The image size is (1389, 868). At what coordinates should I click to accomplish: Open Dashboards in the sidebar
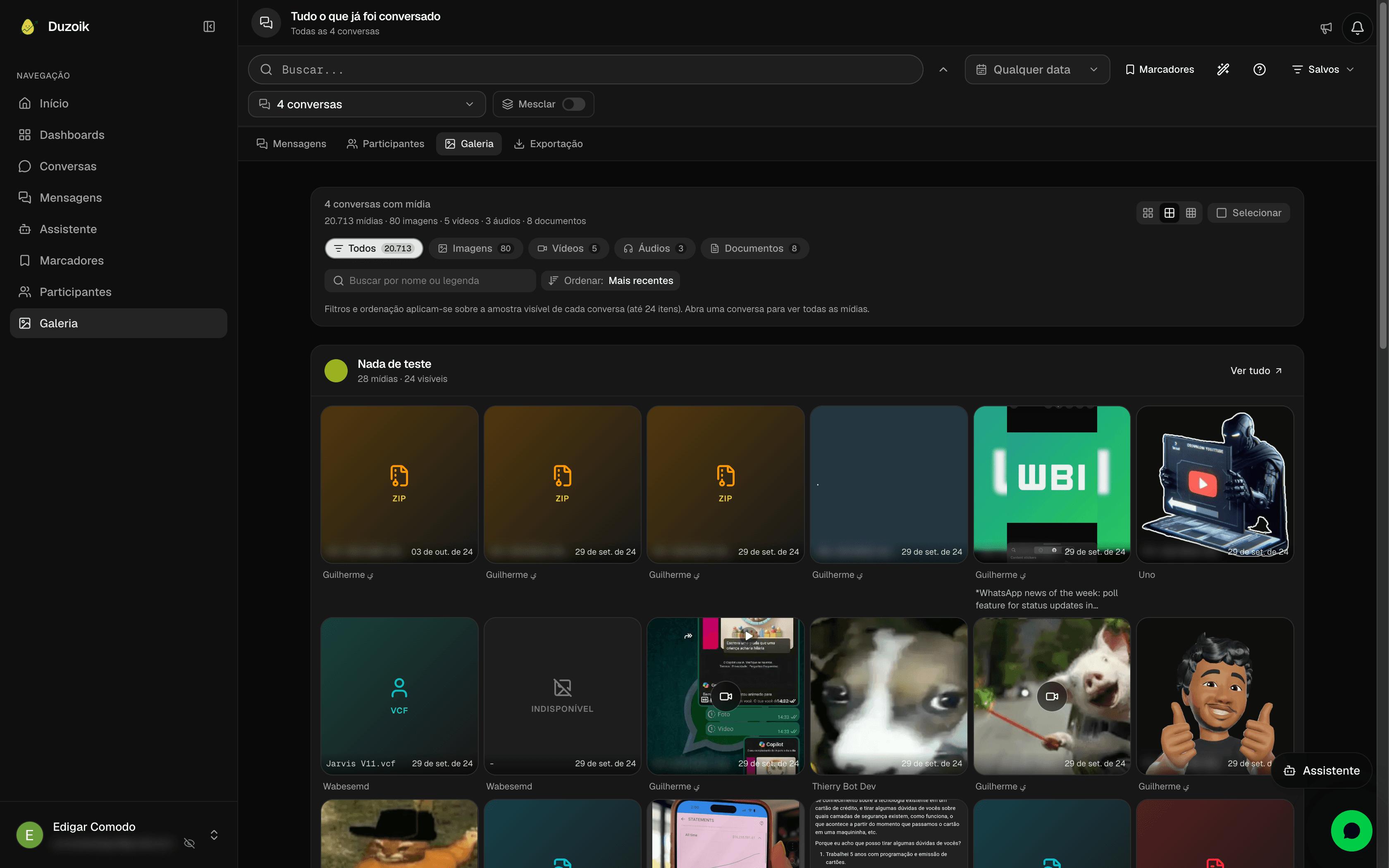[x=119, y=135]
